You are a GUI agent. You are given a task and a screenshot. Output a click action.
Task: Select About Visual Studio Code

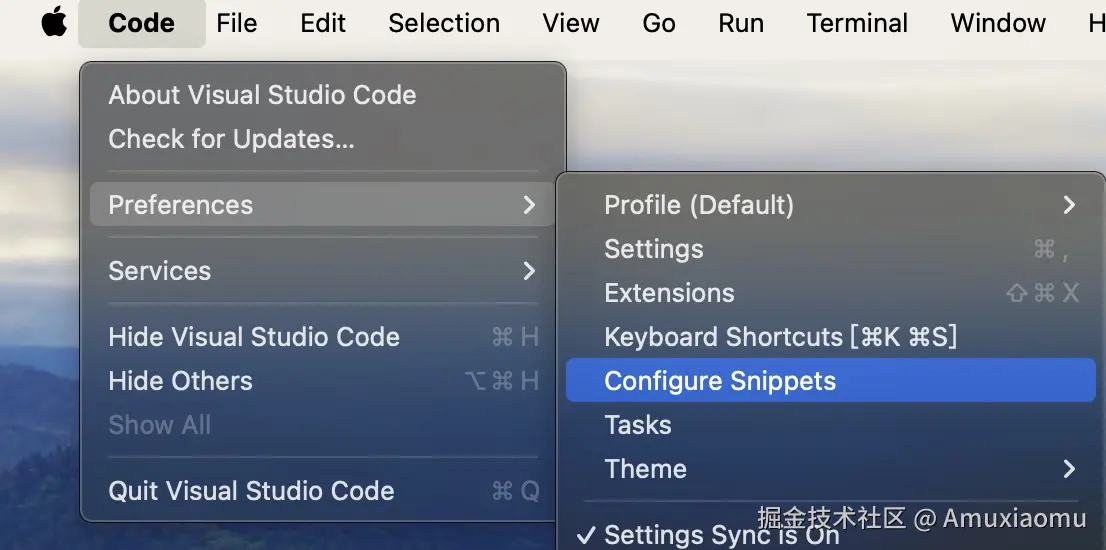pos(262,95)
